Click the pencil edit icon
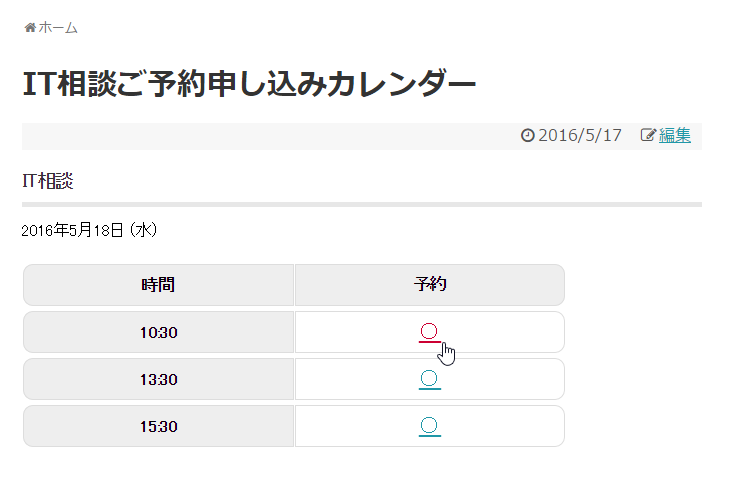The image size is (730, 499). [x=648, y=136]
